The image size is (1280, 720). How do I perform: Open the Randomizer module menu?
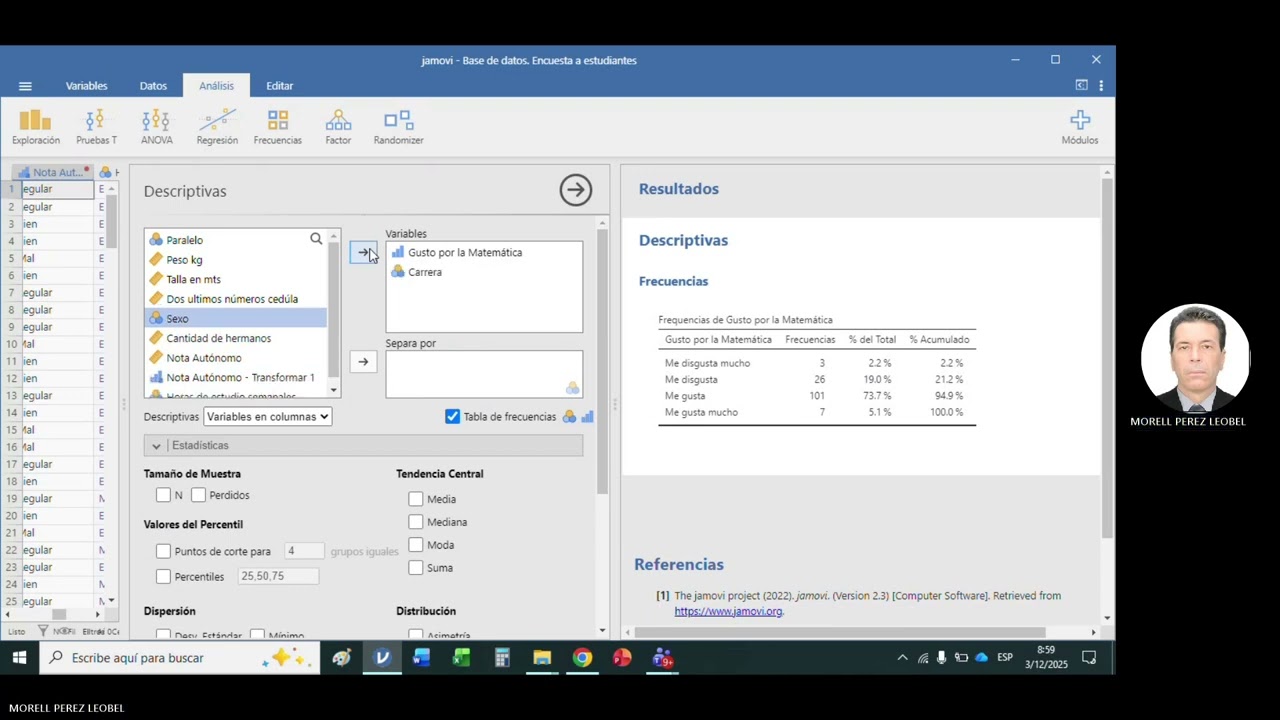(x=399, y=127)
